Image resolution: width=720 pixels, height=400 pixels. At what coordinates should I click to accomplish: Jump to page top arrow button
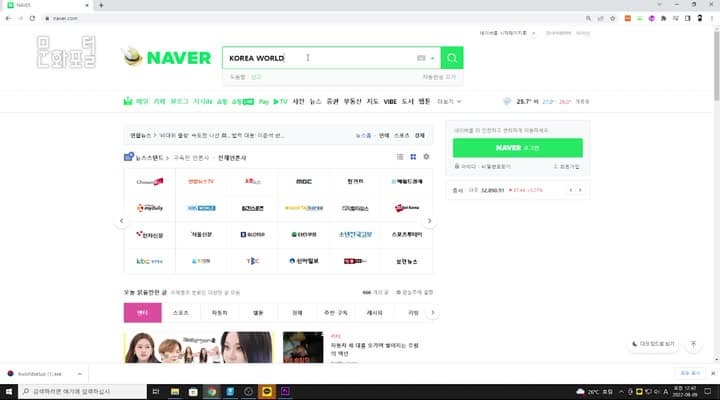click(693, 344)
